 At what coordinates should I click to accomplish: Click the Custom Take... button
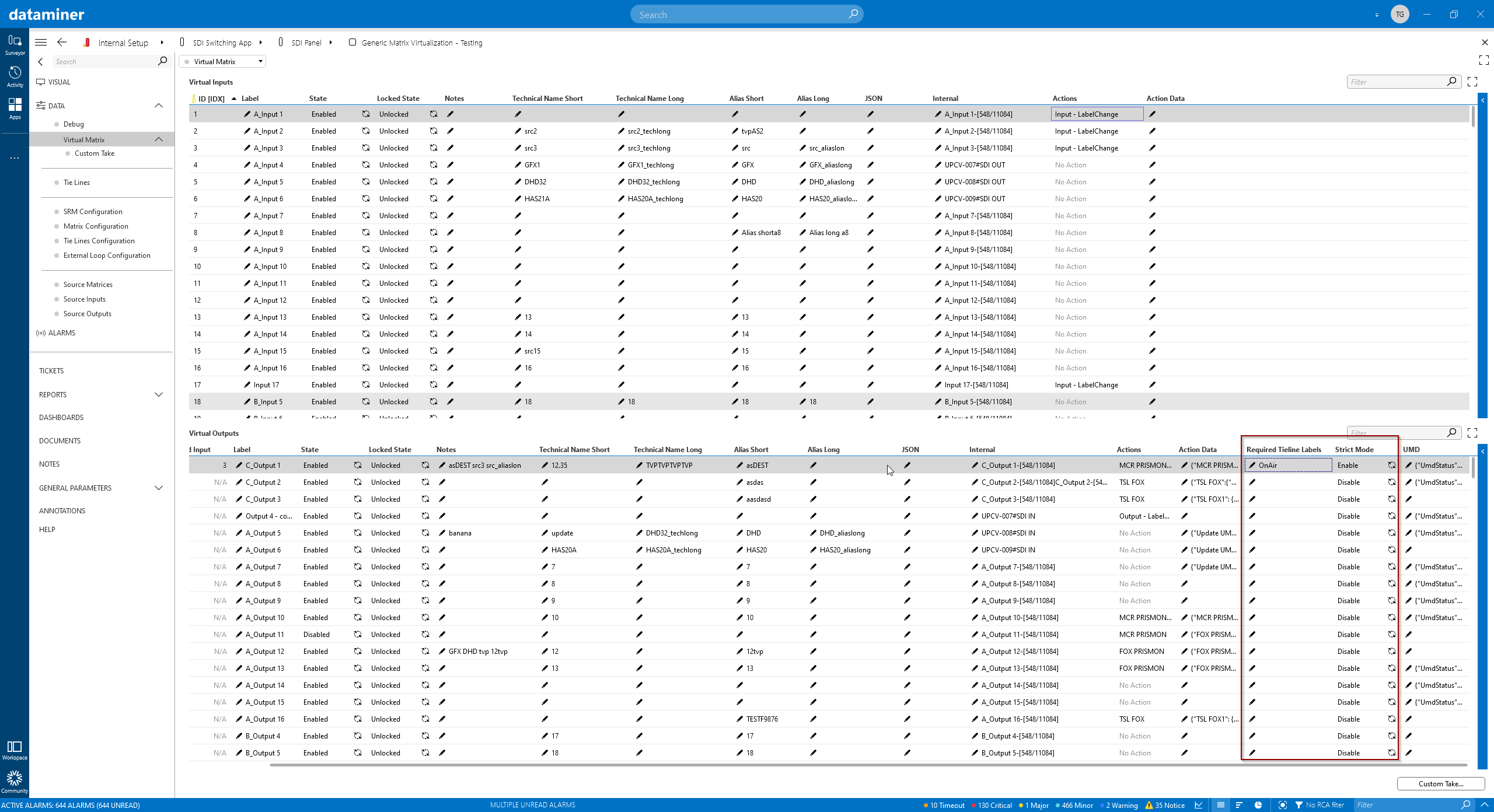point(1441,783)
